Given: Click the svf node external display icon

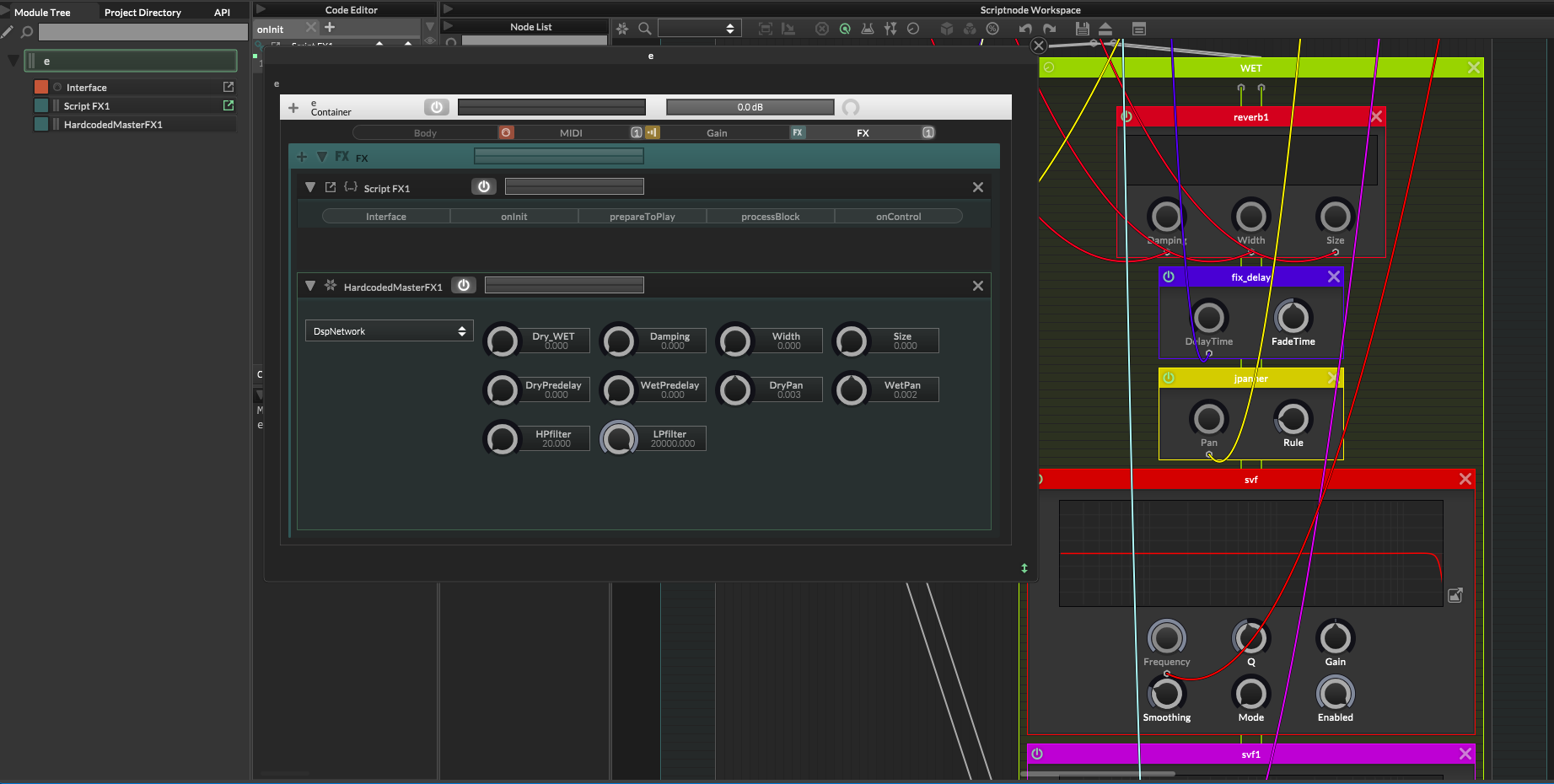Looking at the screenshot, I should click(1455, 595).
